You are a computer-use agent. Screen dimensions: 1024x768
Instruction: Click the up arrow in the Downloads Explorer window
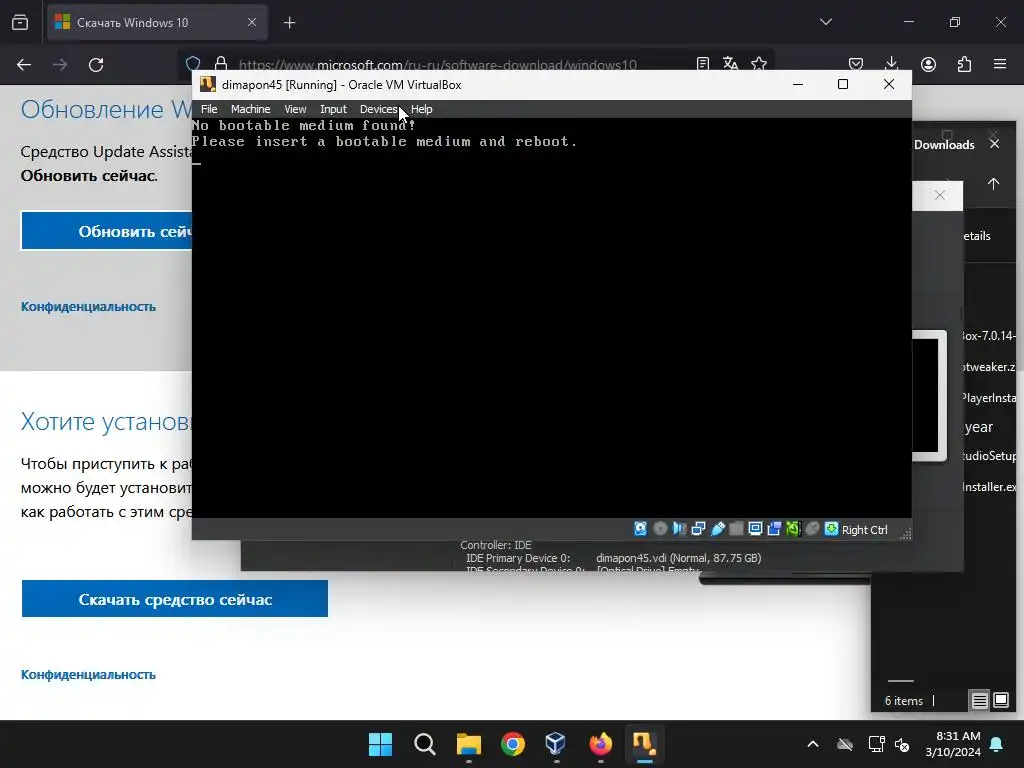(x=993, y=184)
